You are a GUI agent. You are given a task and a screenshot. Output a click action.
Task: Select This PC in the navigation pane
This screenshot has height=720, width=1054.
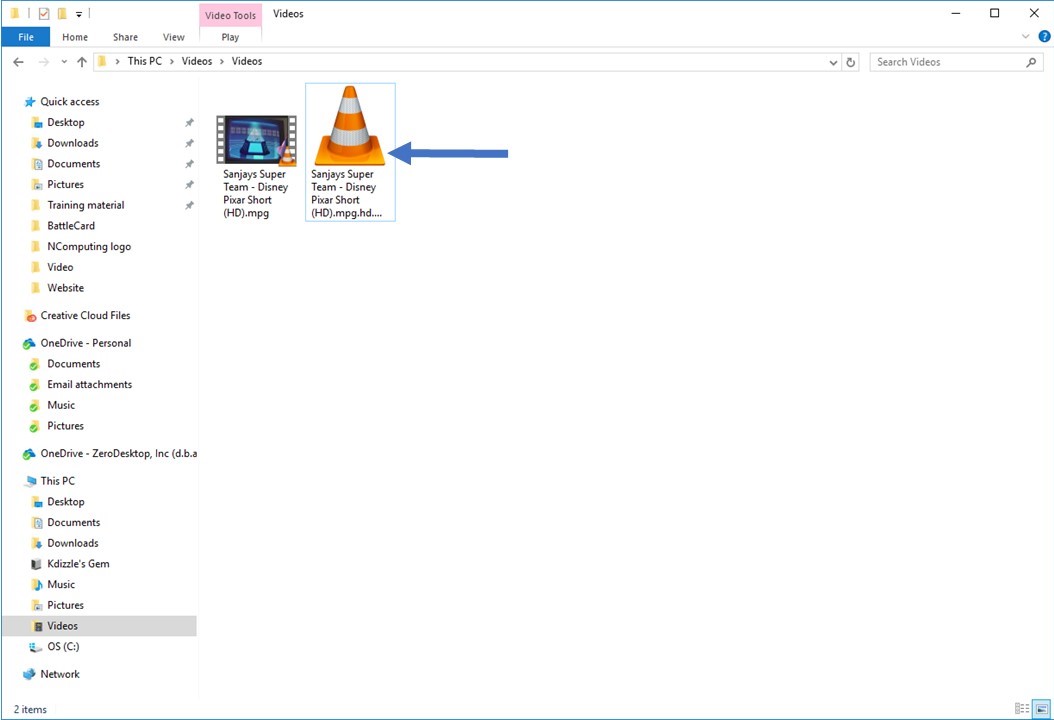click(57, 481)
